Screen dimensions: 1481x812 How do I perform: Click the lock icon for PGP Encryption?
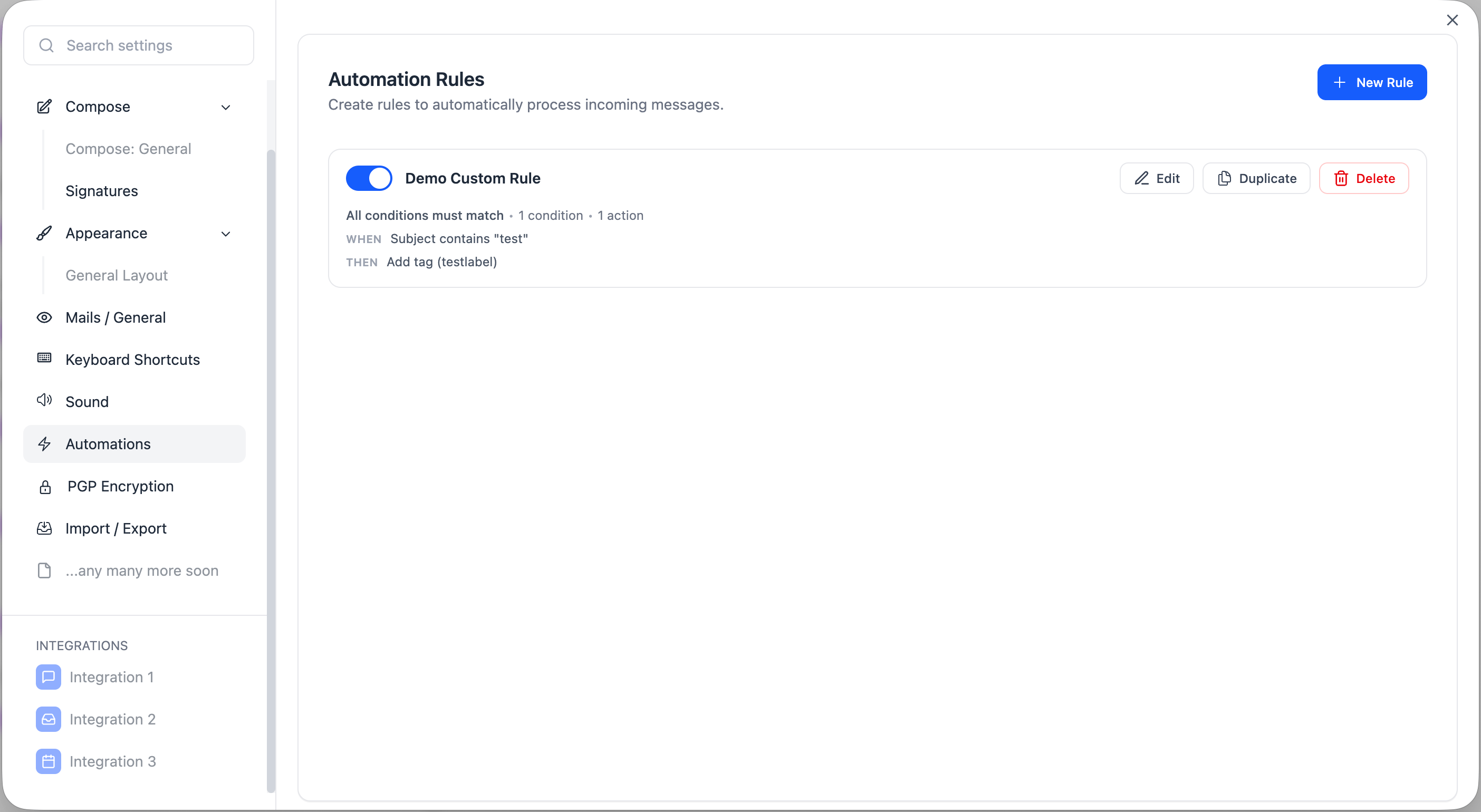point(45,487)
